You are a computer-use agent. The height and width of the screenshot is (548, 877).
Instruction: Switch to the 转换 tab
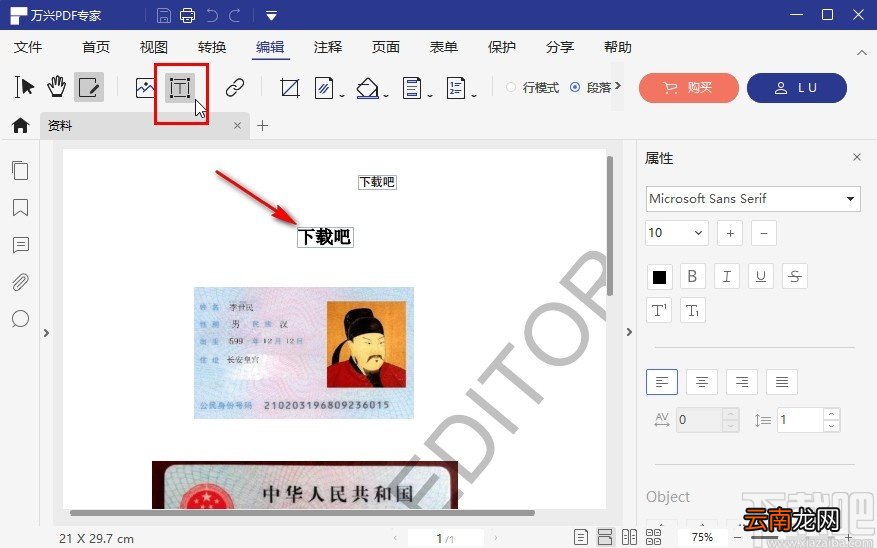pyautogui.click(x=212, y=47)
